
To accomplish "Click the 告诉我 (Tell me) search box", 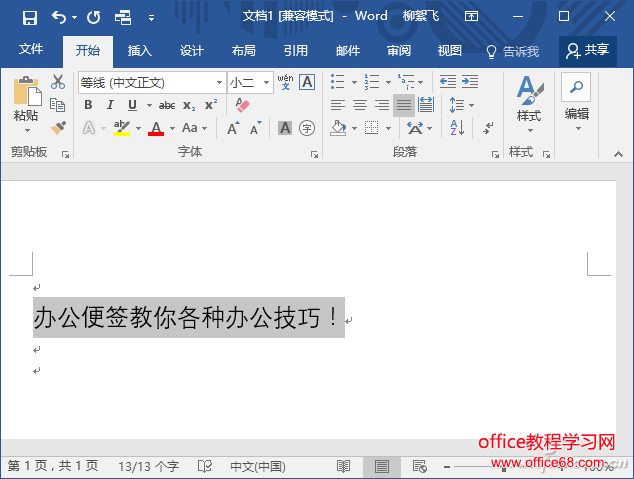I will click(513, 51).
